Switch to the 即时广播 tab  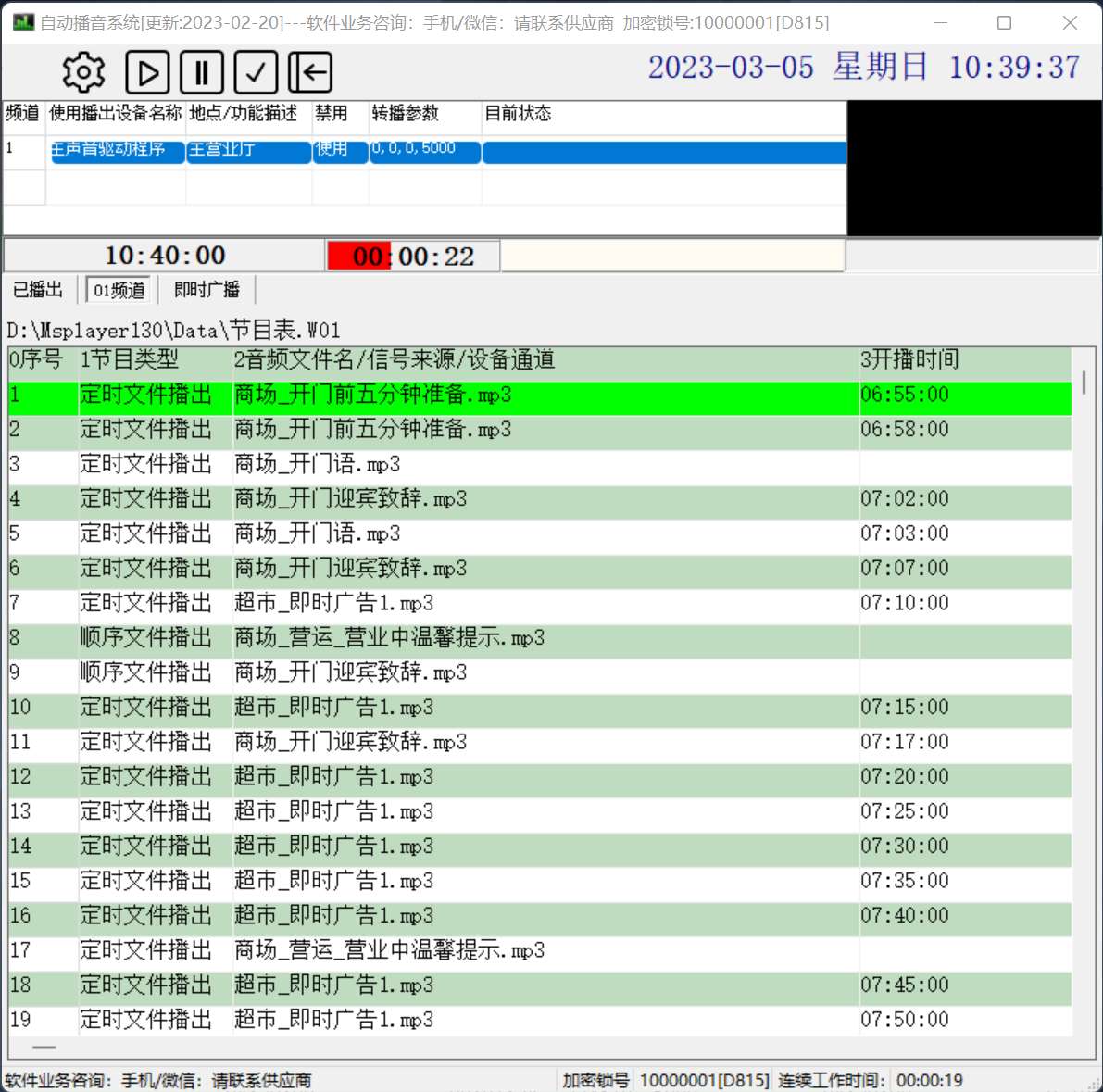click(x=206, y=289)
